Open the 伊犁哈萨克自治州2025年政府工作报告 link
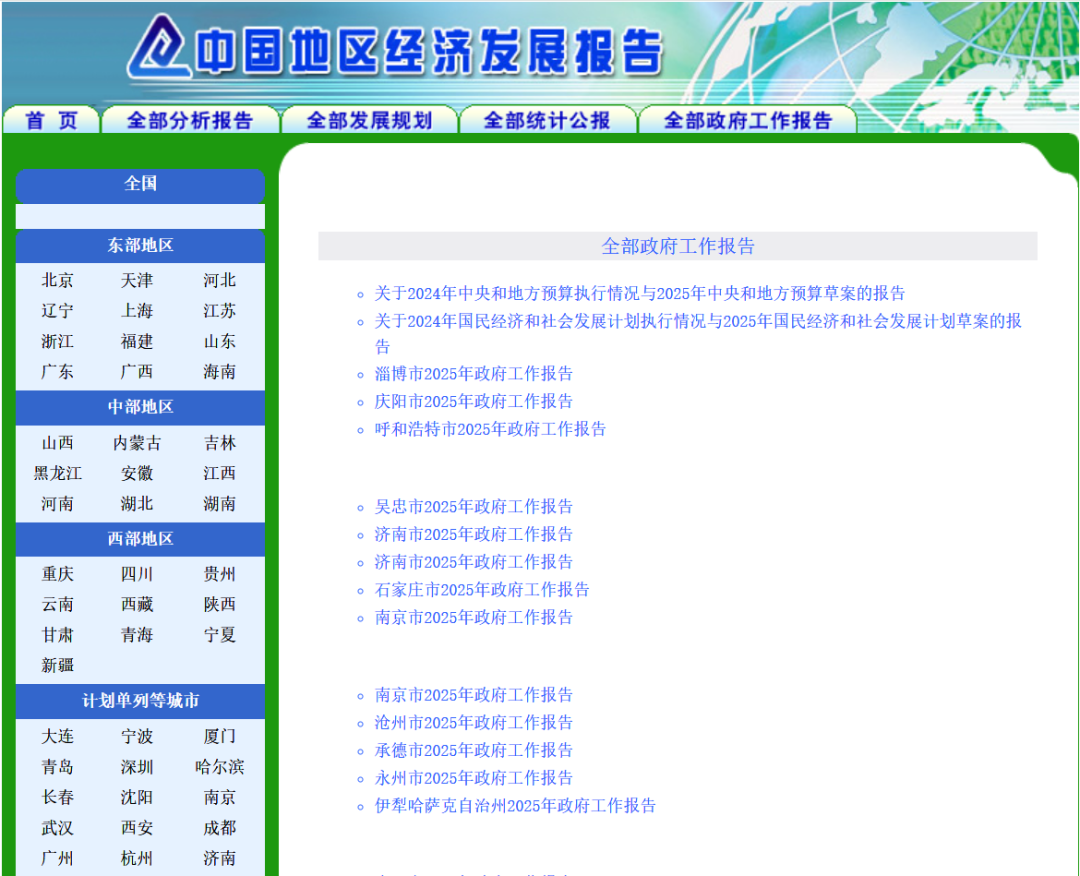The height and width of the screenshot is (876, 1080). (x=515, y=806)
